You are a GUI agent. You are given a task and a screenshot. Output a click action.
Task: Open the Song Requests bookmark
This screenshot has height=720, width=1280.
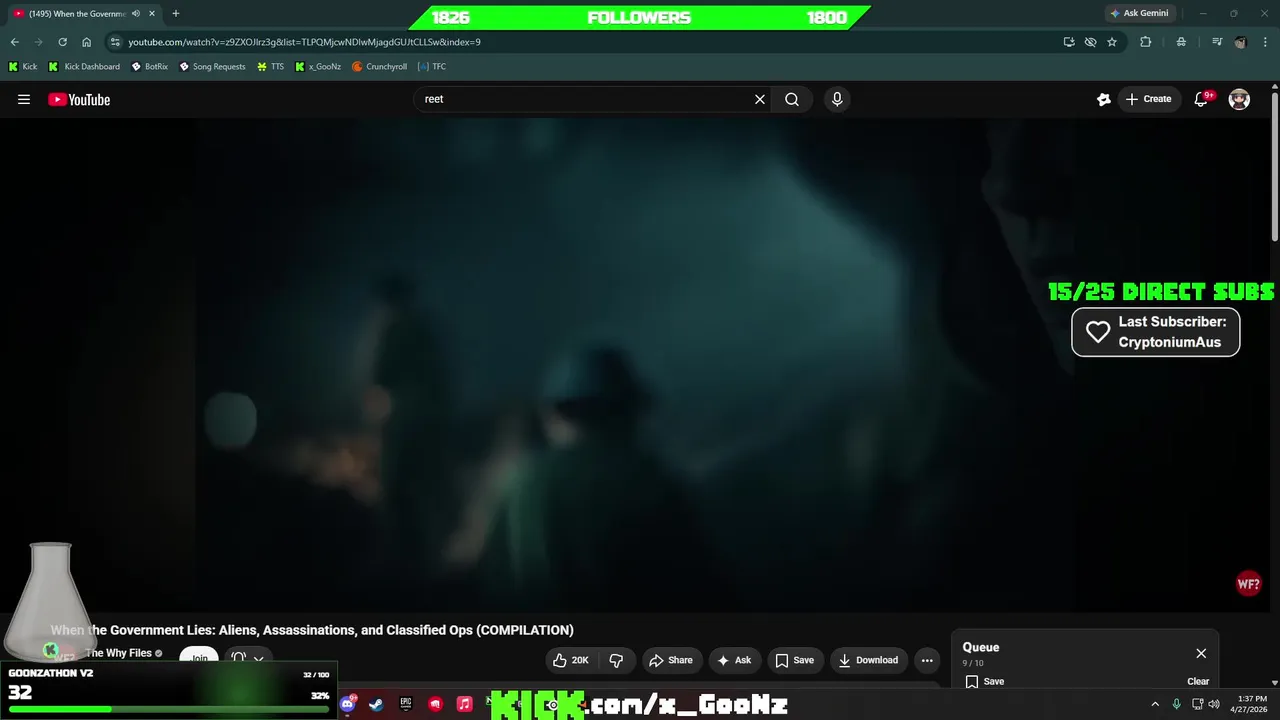[x=212, y=67]
